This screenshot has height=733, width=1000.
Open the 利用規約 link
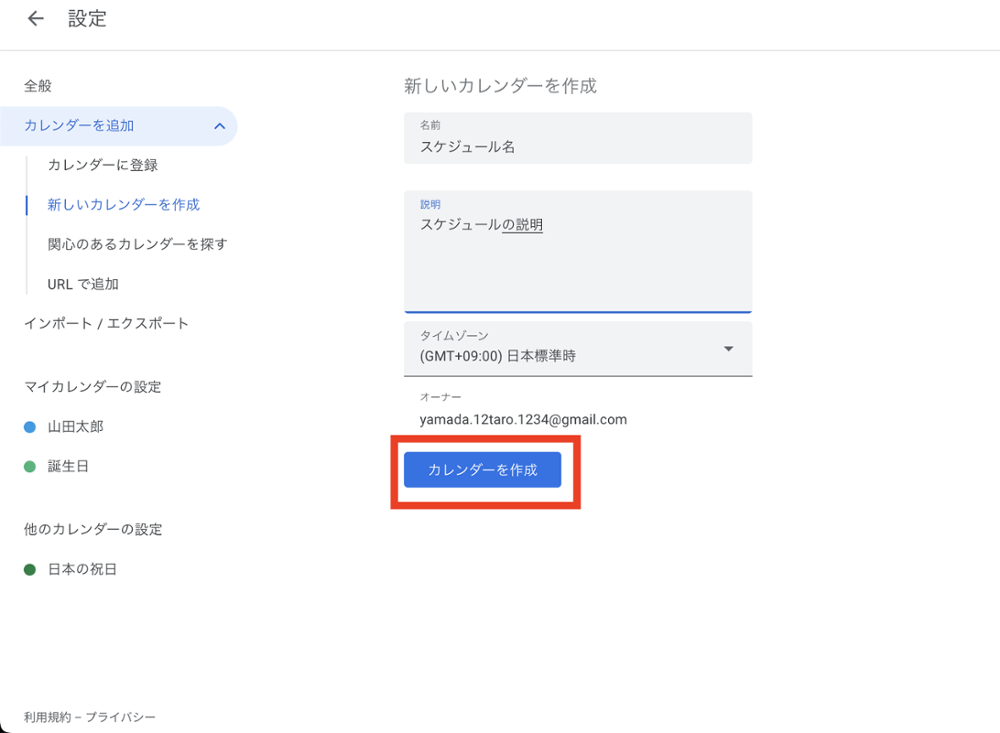pyautogui.click(x=46, y=717)
